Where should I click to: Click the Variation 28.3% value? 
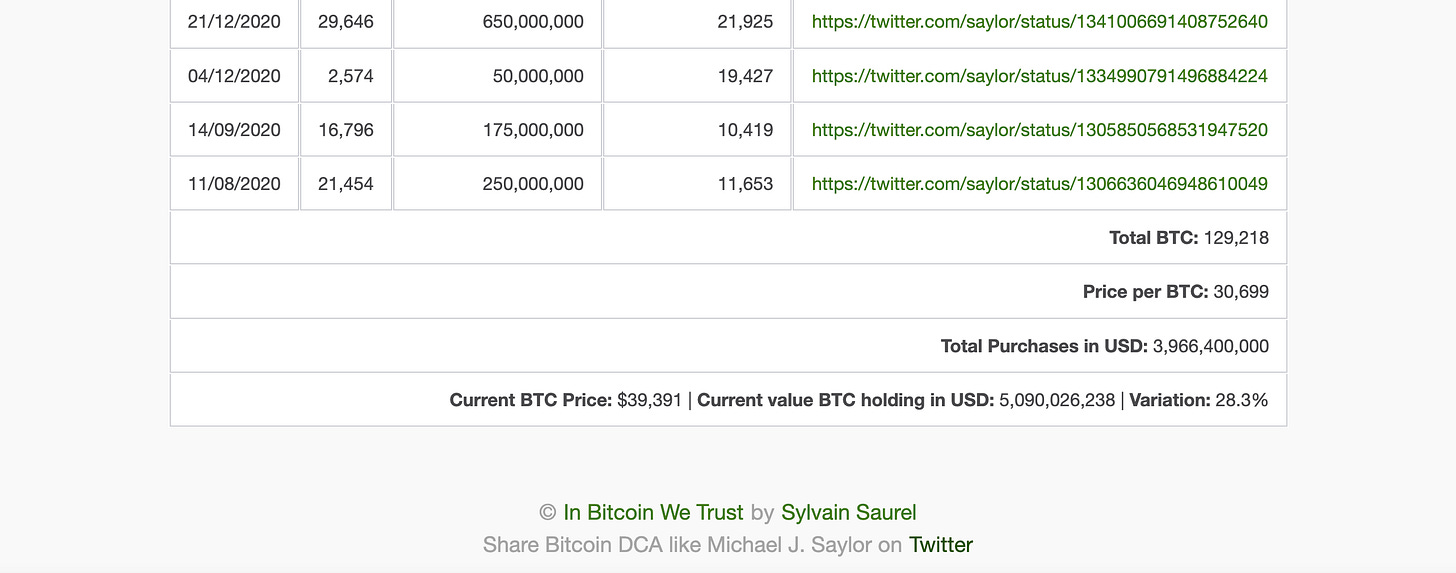pyautogui.click(x=1241, y=400)
